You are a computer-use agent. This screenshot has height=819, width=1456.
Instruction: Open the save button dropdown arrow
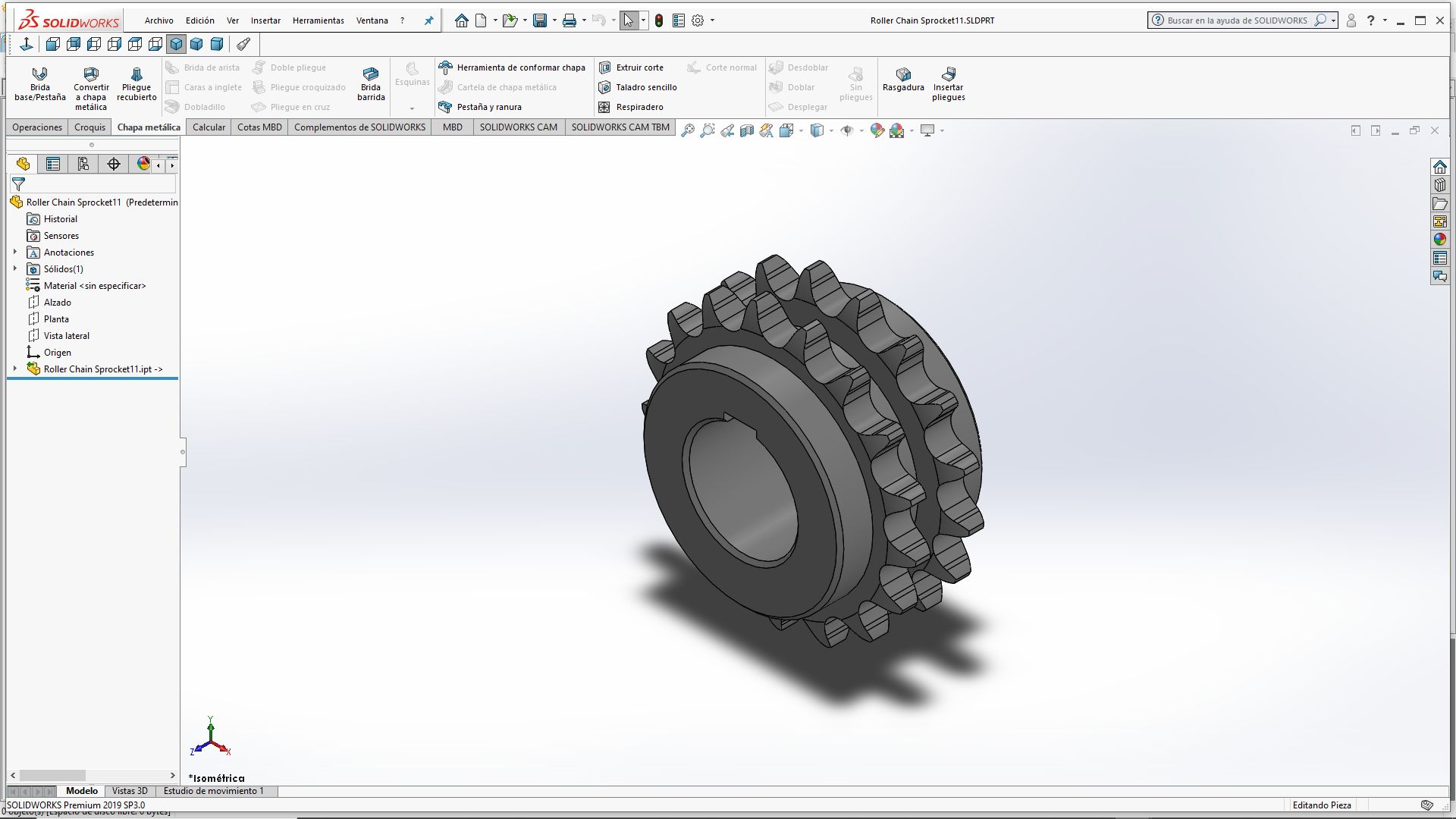pos(554,20)
